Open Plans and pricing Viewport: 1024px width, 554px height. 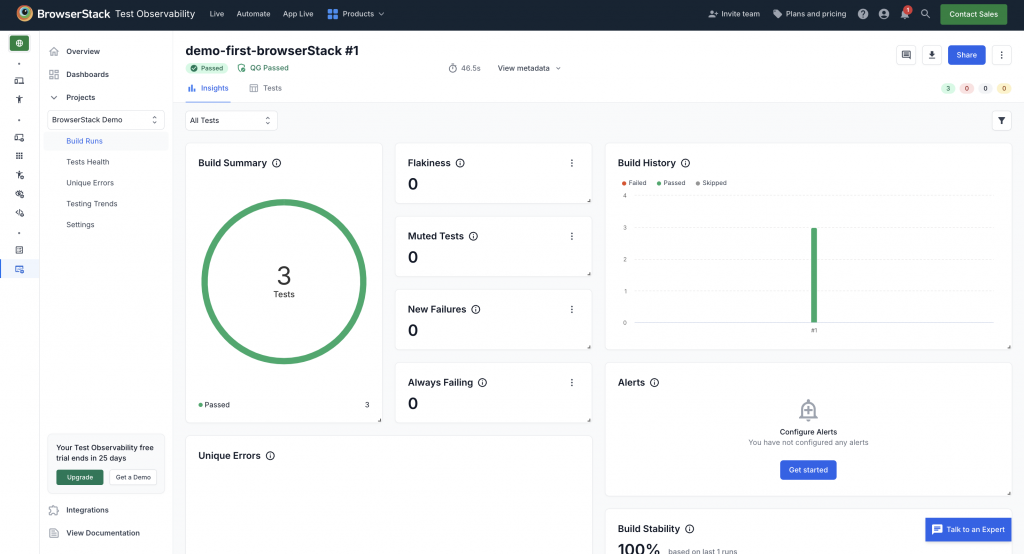[809, 14]
